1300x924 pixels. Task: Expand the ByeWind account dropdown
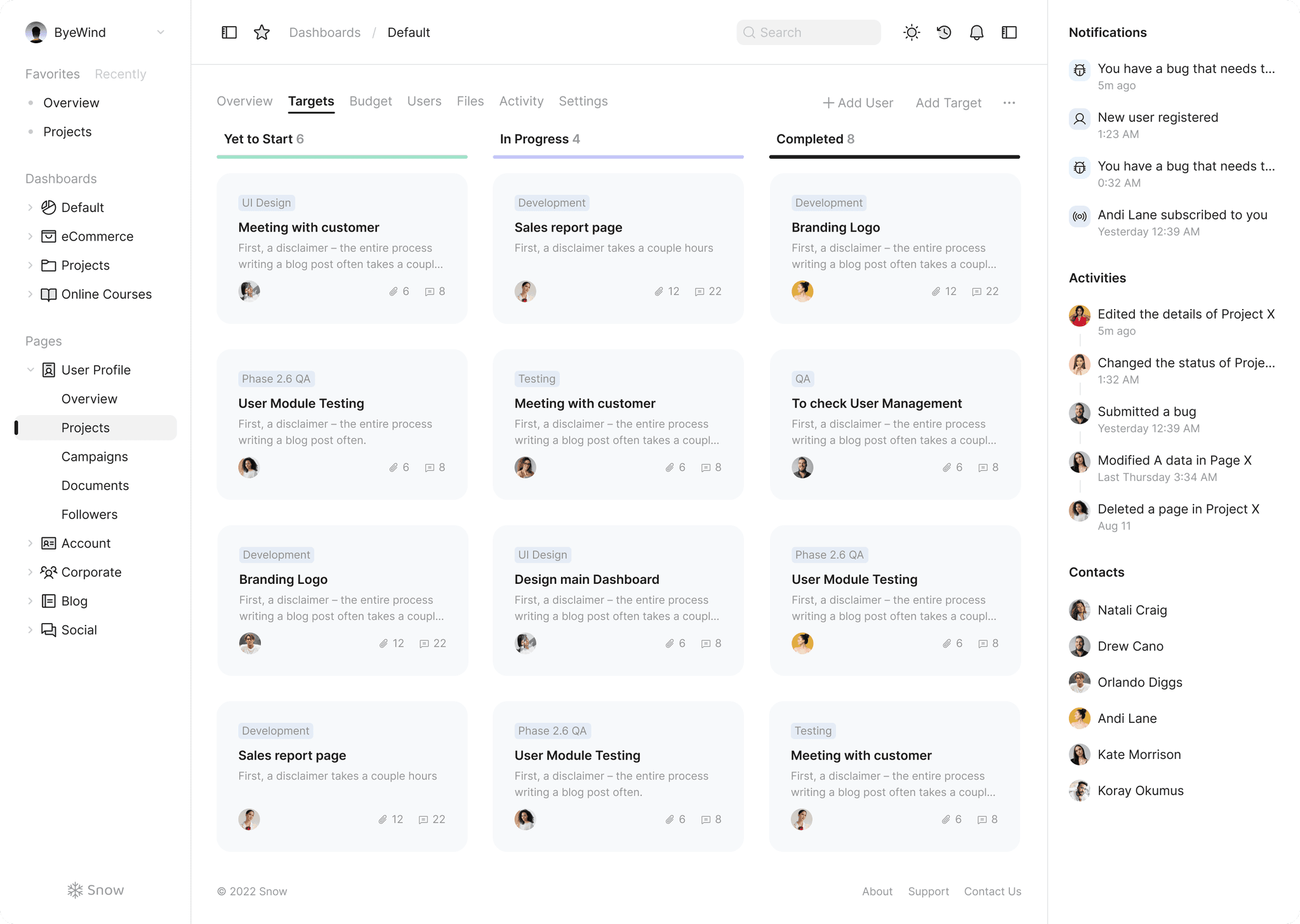click(x=161, y=32)
